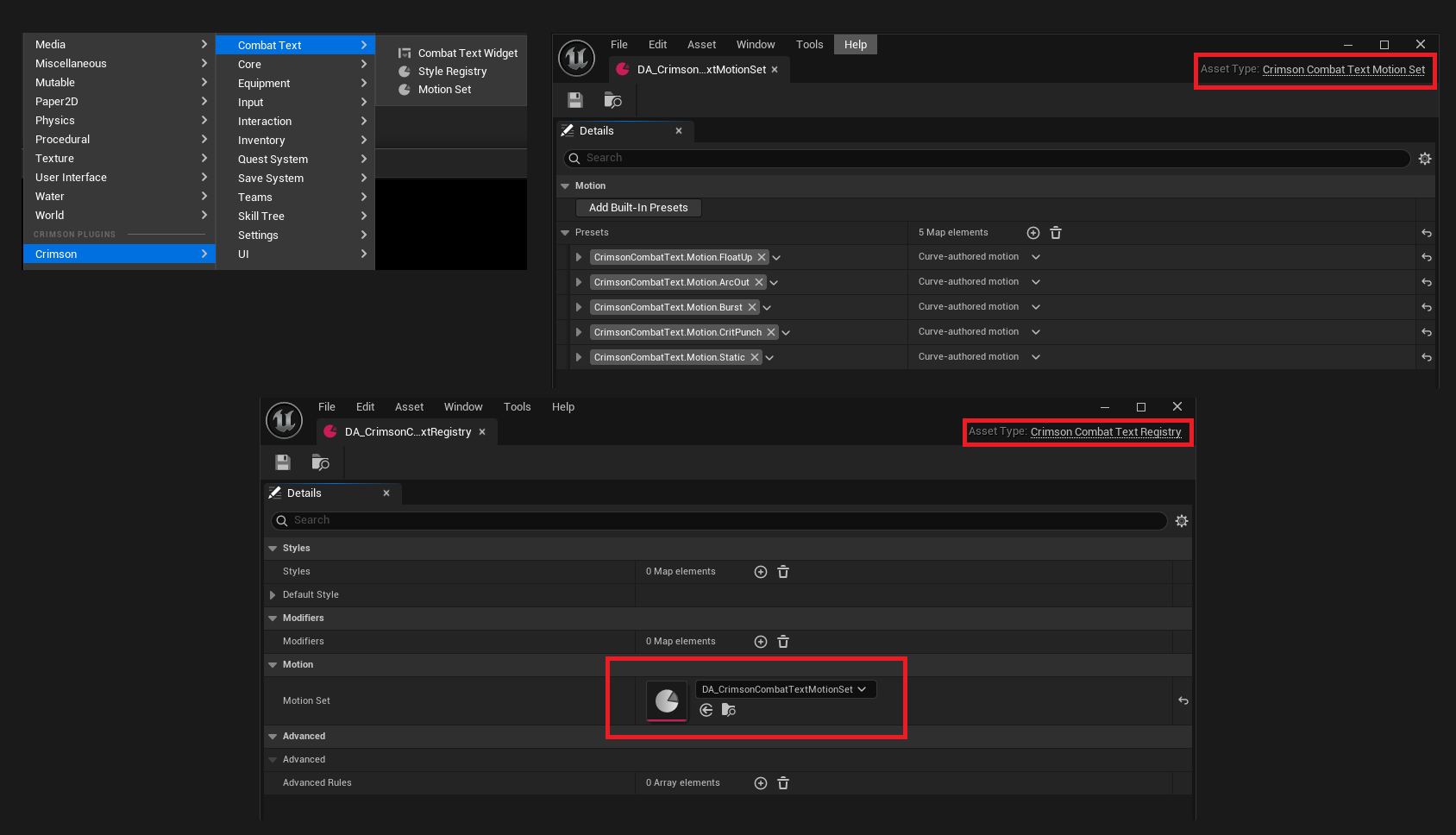Close the DA_Crimson...xtMotionSet tab
The image size is (1456, 835).
pyautogui.click(x=775, y=70)
